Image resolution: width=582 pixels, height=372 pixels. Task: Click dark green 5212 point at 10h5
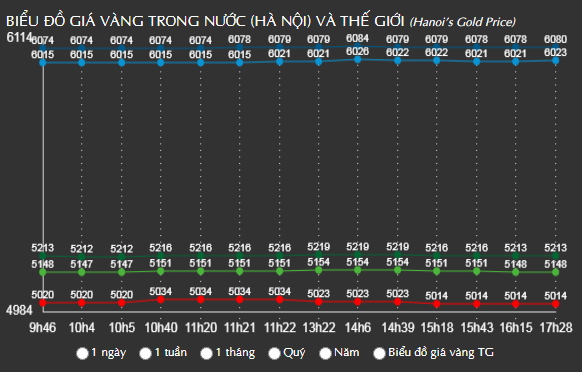click(121, 257)
